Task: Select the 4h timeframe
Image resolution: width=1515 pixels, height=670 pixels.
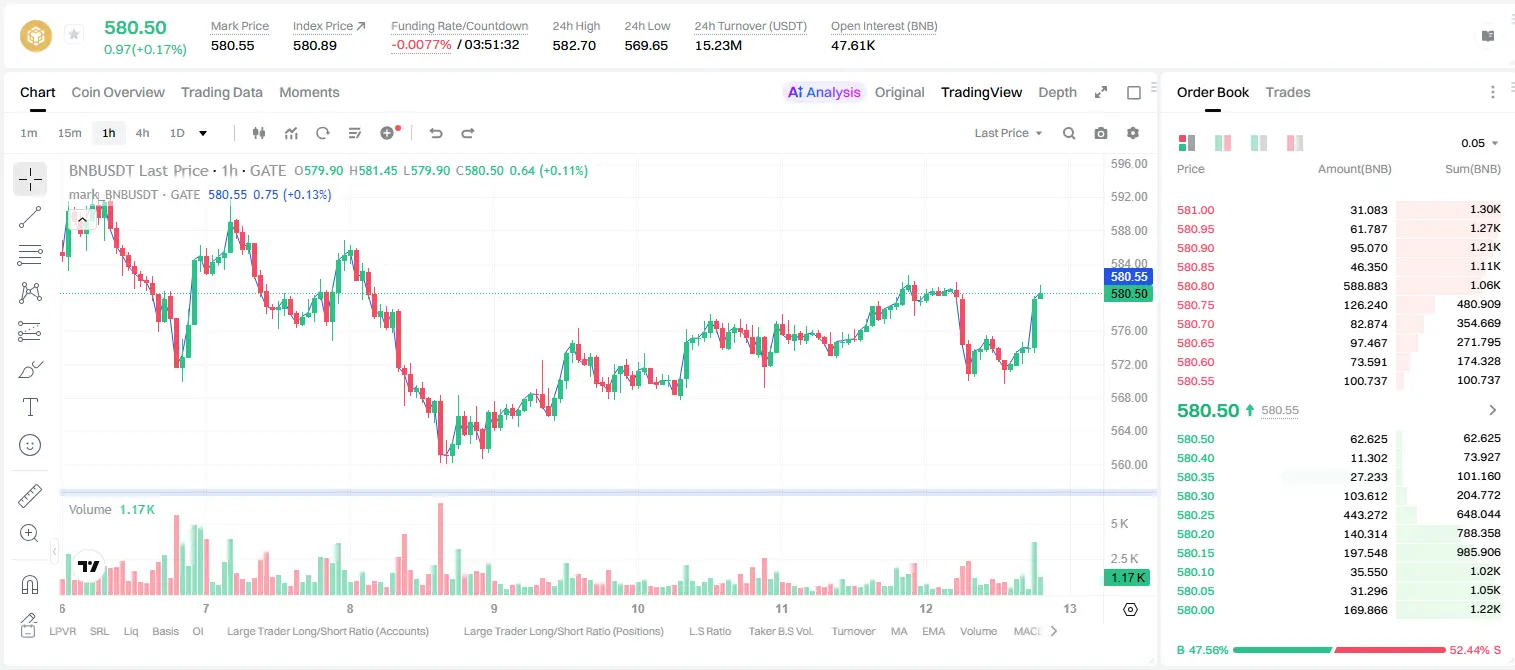Action: tap(142, 133)
